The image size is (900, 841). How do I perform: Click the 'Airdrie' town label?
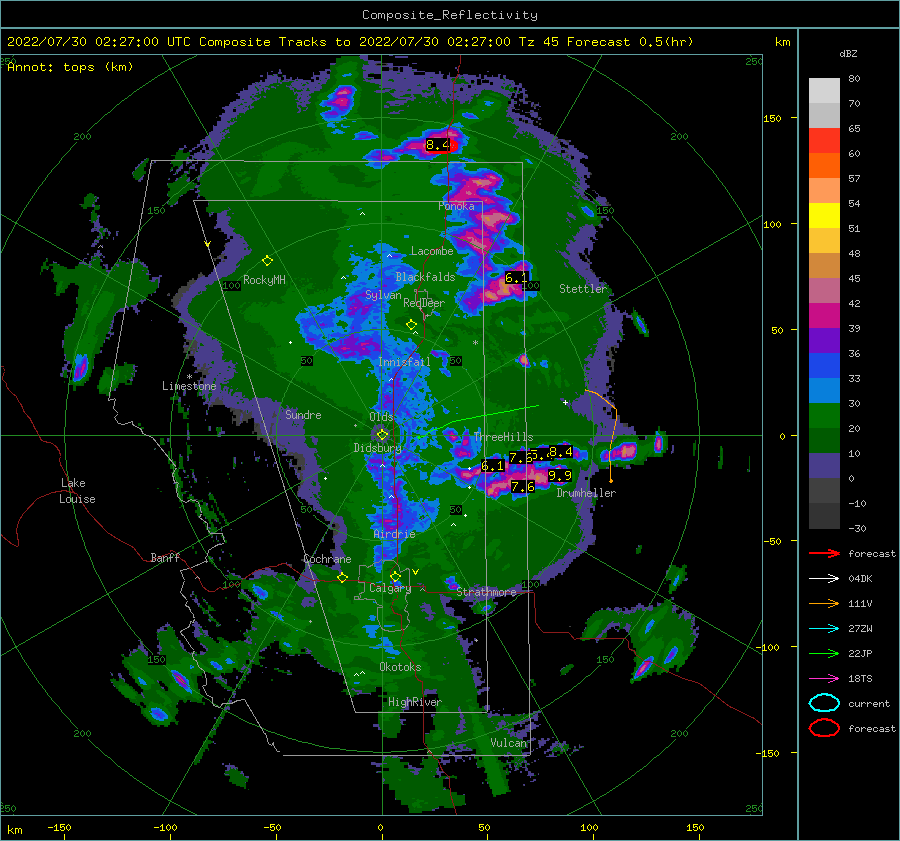[394, 534]
